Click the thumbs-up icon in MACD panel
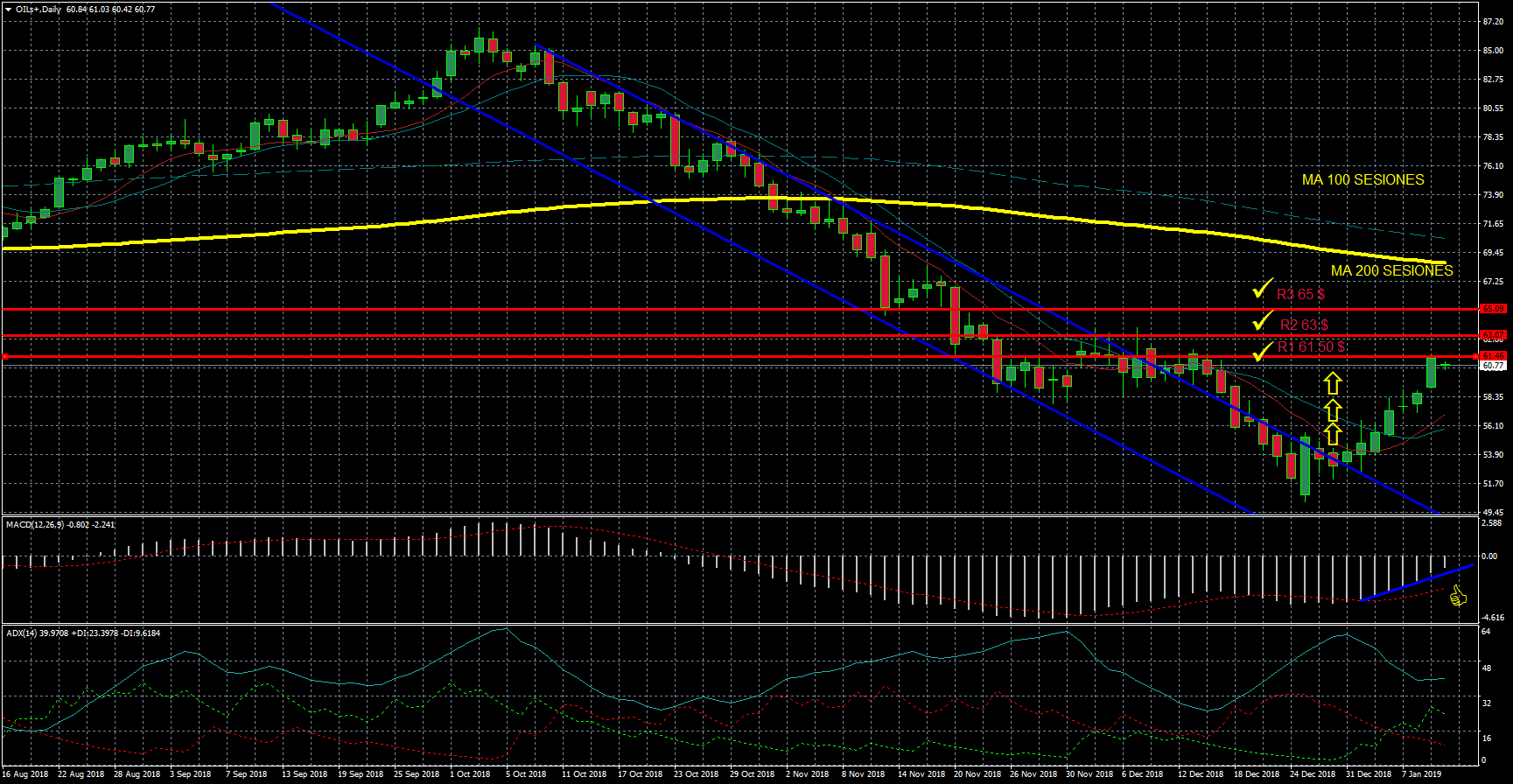The width and height of the screenshot is (1513, 784). pyautogui.click(x=1457, y=597)
